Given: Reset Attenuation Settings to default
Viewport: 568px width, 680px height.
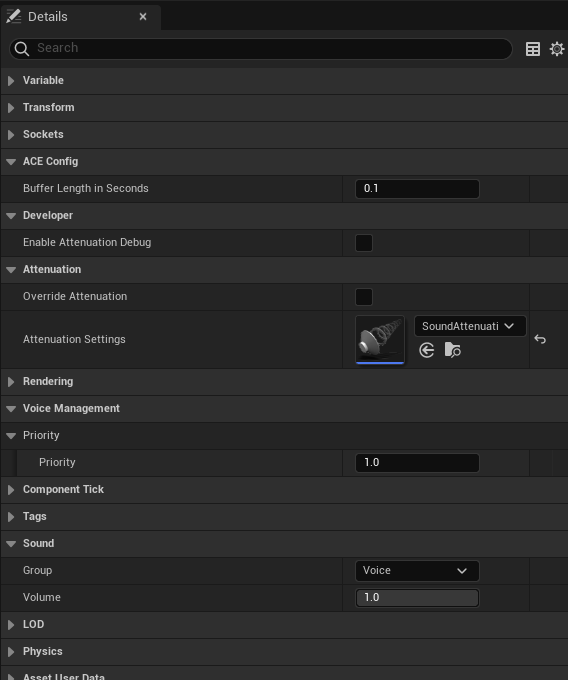Looking at the screenshot, I should [540, 339].
